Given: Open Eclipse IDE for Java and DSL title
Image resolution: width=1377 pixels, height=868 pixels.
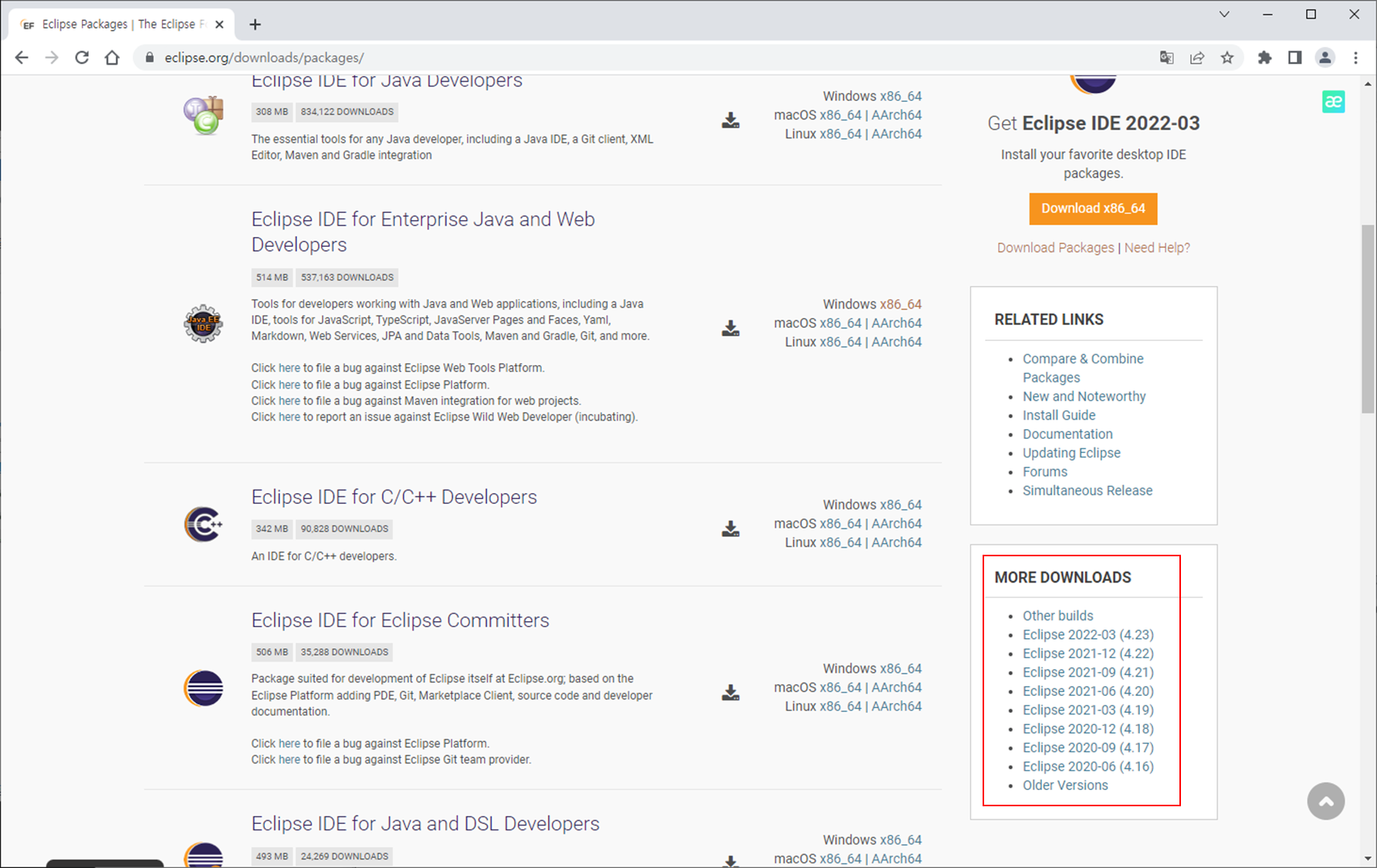Looking at the screenshot, I should coord(425,823).
